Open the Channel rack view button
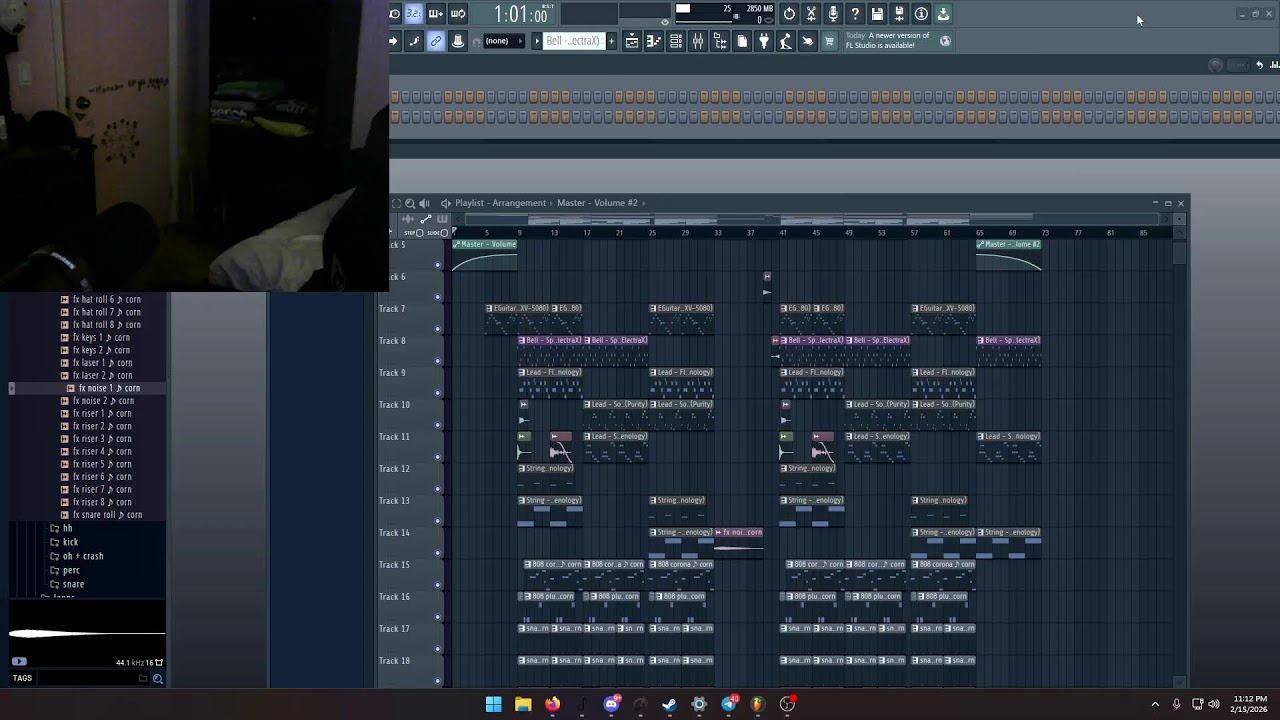This screenshot has width=1280, height=720. [676, 41]
